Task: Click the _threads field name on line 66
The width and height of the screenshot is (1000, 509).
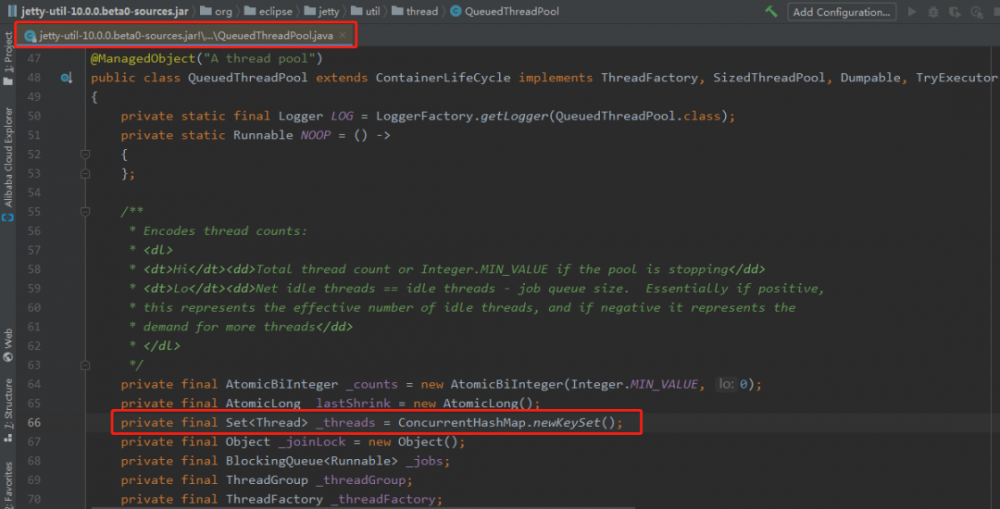Action: pyautogui.click(x=345, y=423)
